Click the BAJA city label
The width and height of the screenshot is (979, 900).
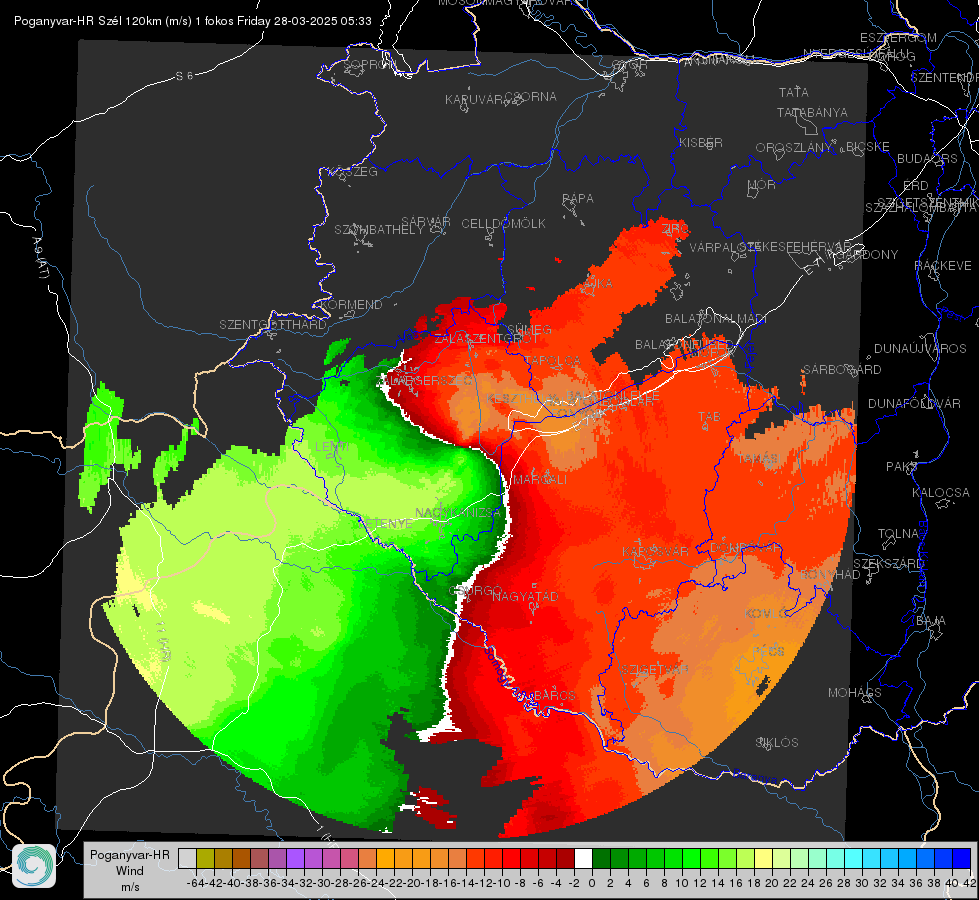(x=931, y=621)
